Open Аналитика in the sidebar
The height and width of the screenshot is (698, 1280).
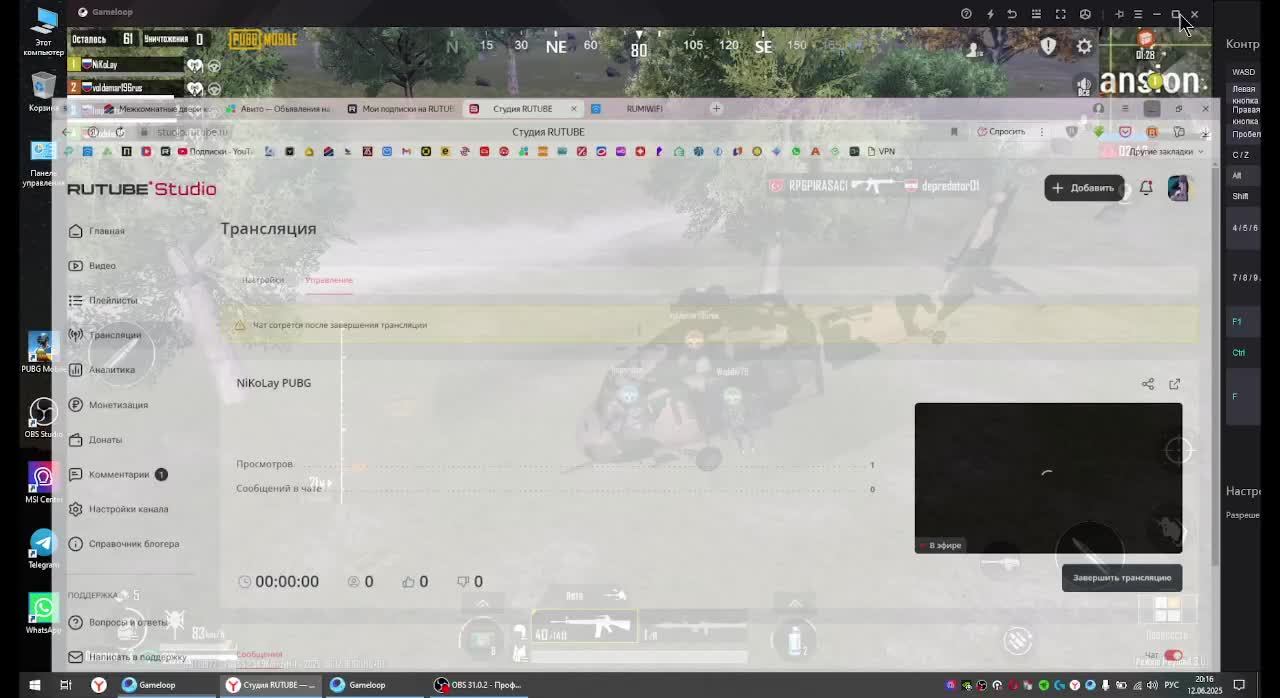click(102, 370)
